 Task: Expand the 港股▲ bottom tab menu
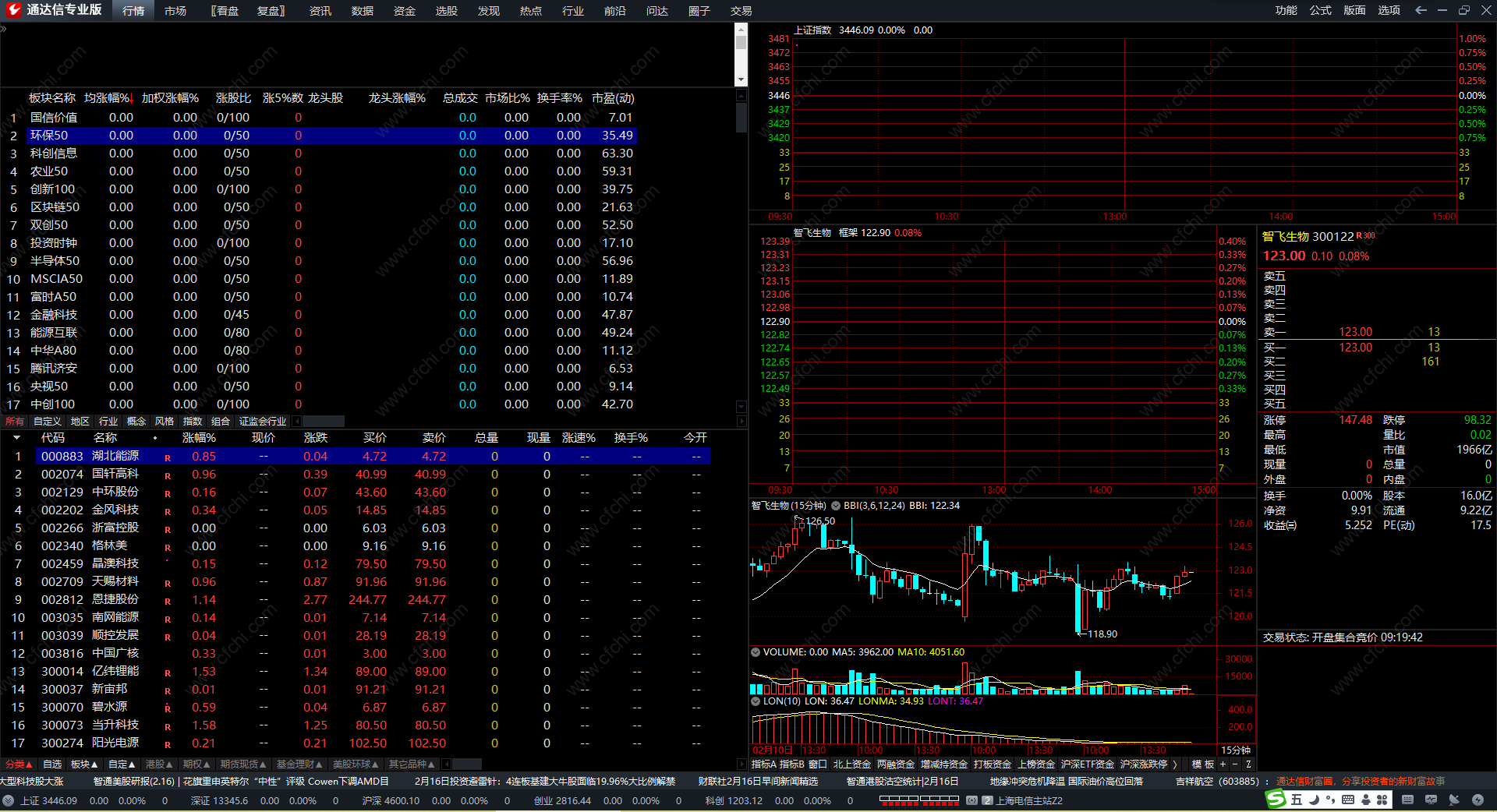pos(159,764)
